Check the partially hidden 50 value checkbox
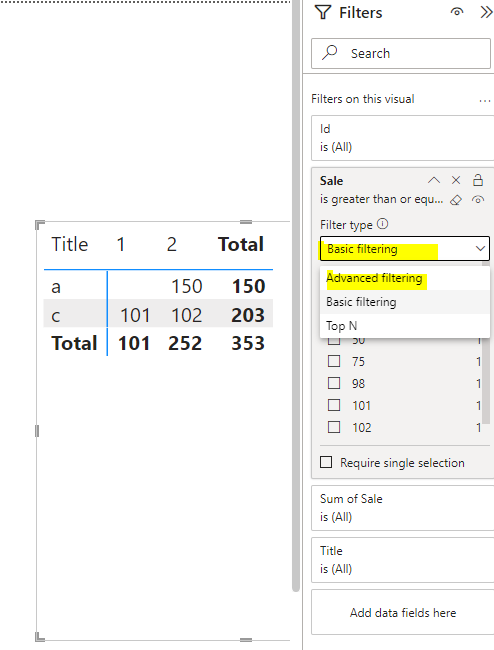Image resolution: width=494 pixels, height=650 pixels. tap(334, 341)
